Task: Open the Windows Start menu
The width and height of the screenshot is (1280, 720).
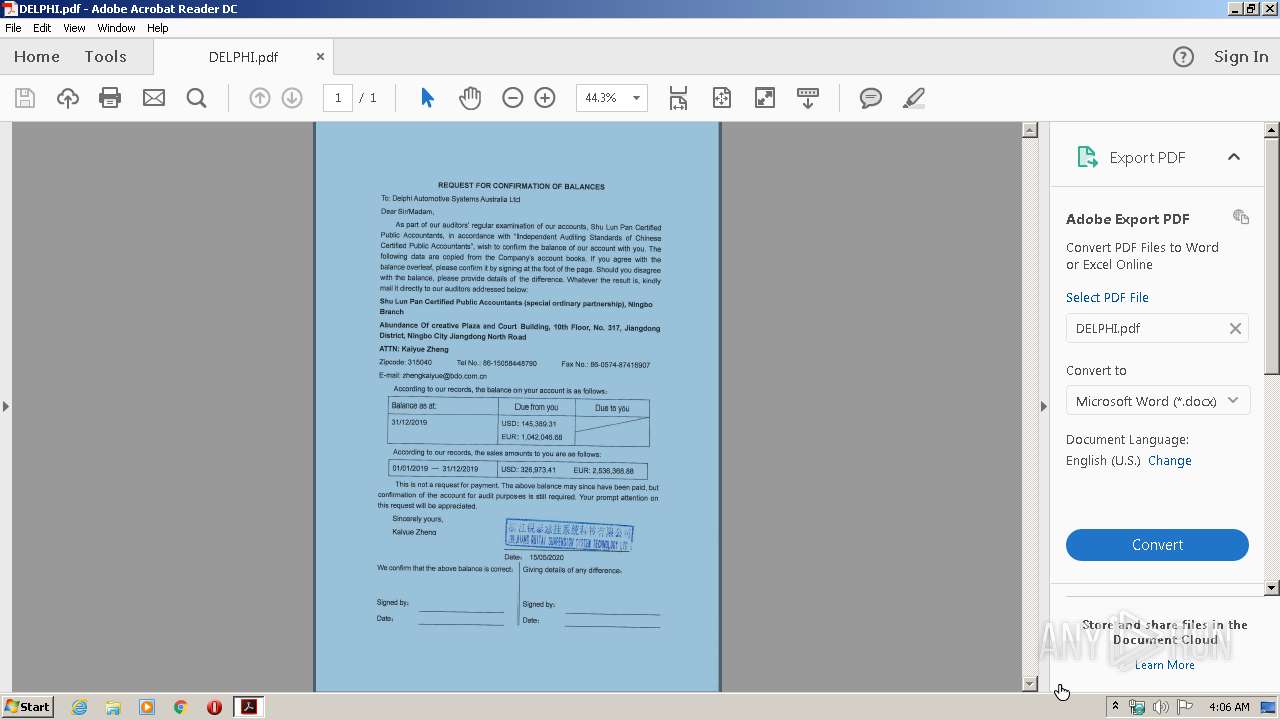Action: [x=28, y=707]
